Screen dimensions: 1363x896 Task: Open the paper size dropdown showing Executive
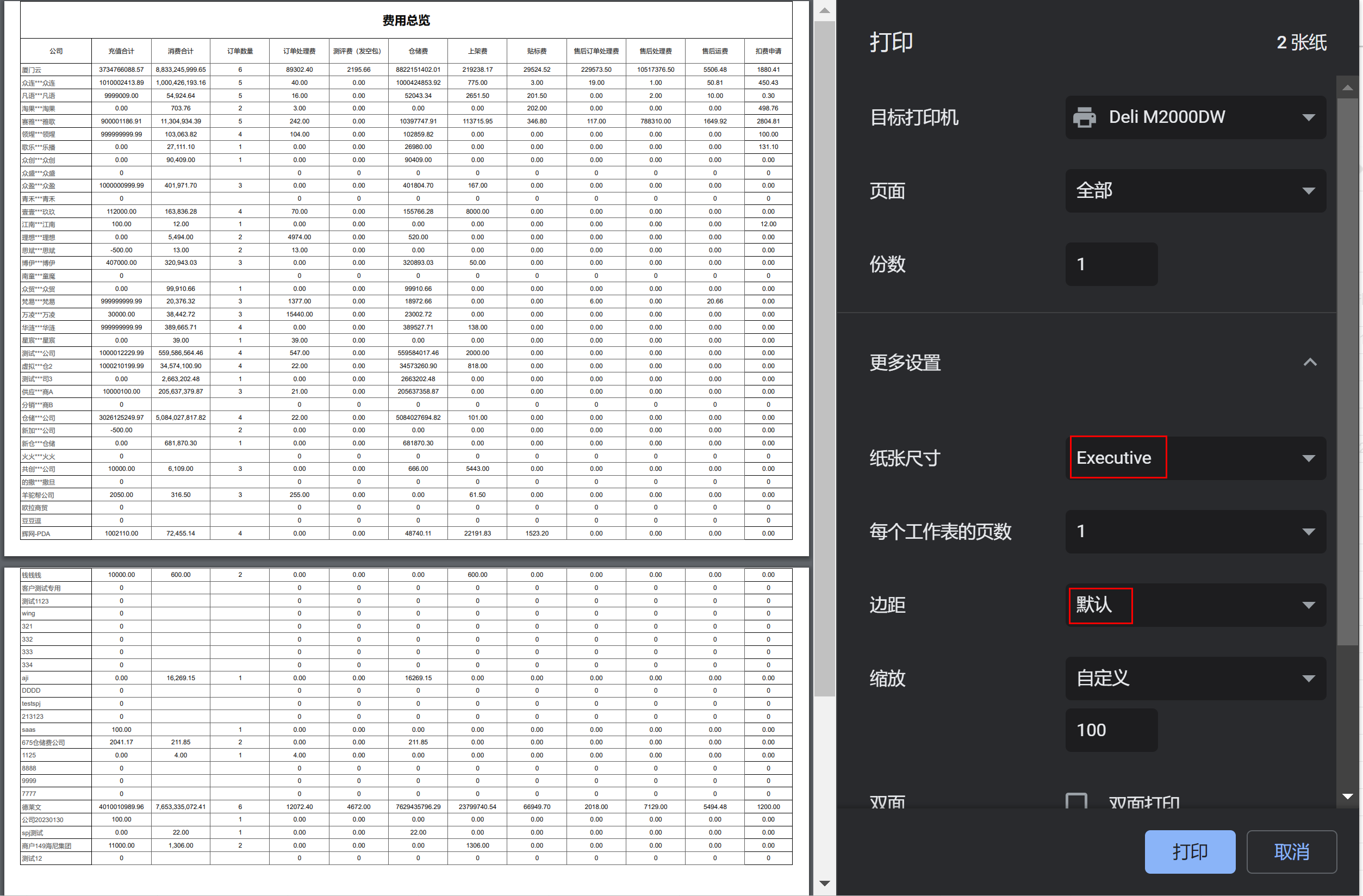(1195, 458)
